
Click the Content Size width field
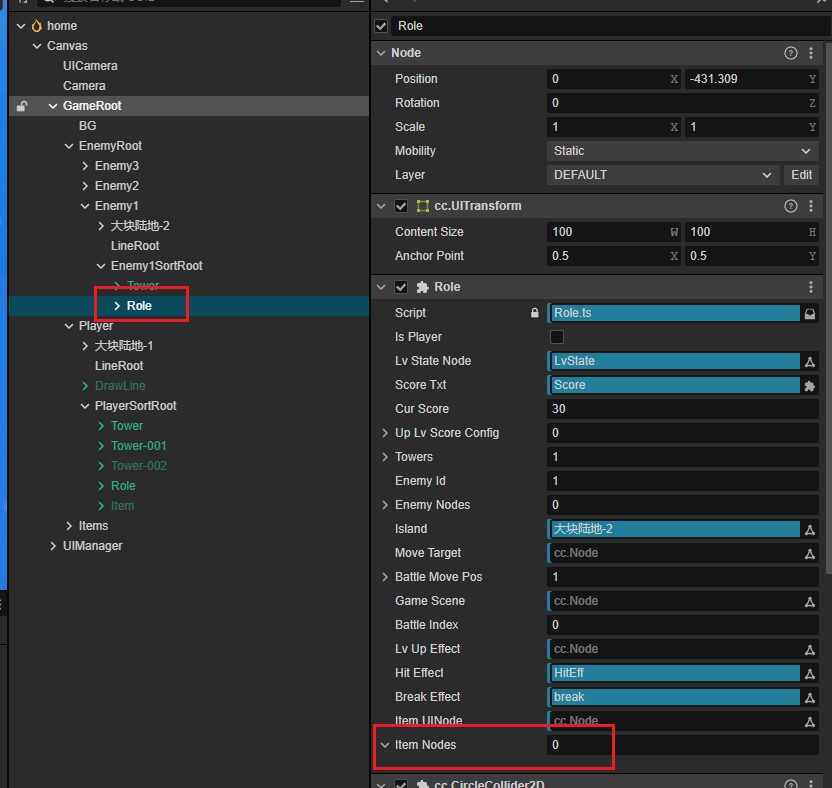(x=613, y=232)
